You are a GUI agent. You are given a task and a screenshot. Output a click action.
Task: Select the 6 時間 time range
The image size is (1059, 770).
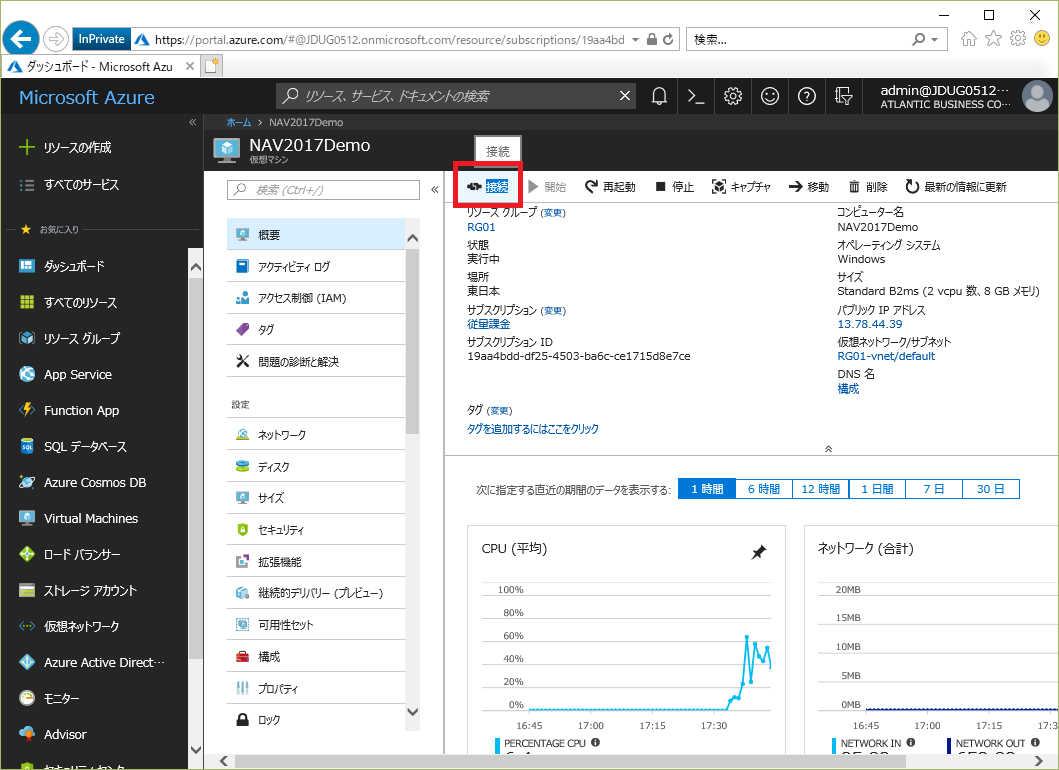pyautogui.click(x=764, y=488)
